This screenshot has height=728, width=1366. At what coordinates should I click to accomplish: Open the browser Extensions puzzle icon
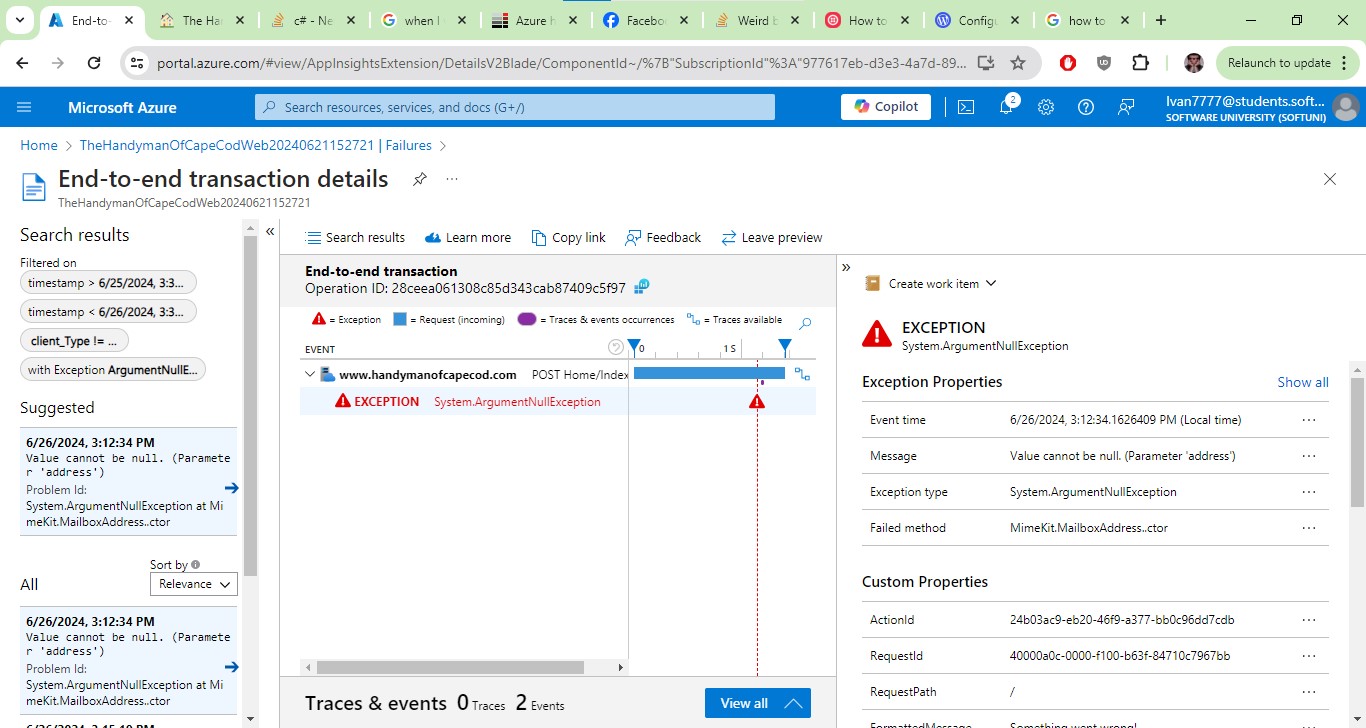point(1140,62)
